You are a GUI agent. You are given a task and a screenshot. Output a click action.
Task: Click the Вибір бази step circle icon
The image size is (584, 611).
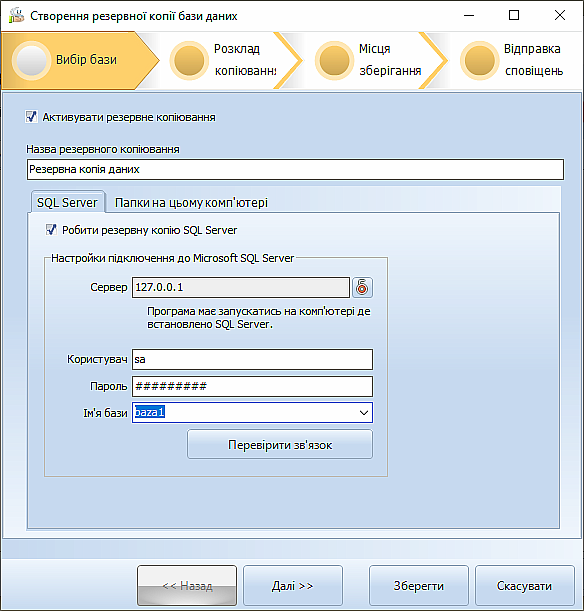coord(31,60)
